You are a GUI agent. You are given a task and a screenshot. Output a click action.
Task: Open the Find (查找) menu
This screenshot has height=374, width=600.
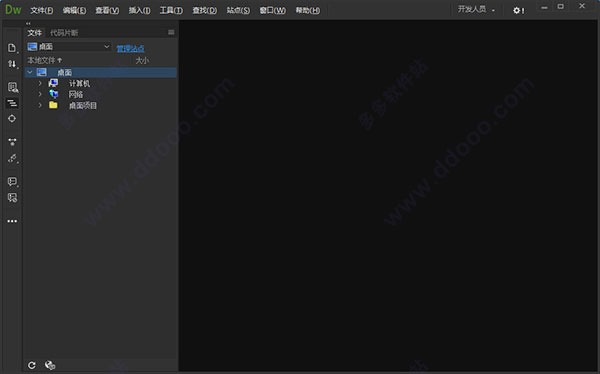[204, 10]
